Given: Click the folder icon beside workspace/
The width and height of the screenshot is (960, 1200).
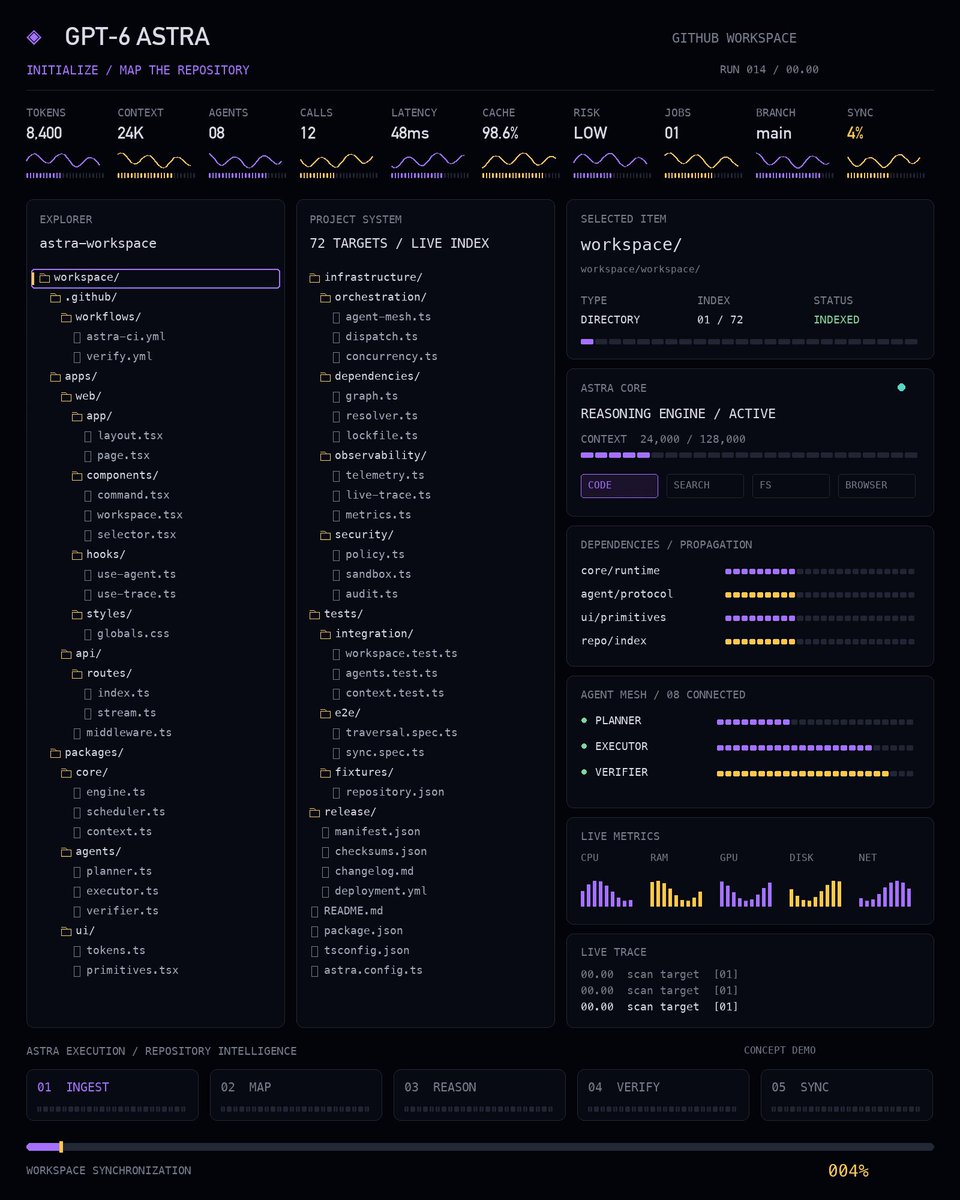Looking at the screenshot, I should (44, 278).
